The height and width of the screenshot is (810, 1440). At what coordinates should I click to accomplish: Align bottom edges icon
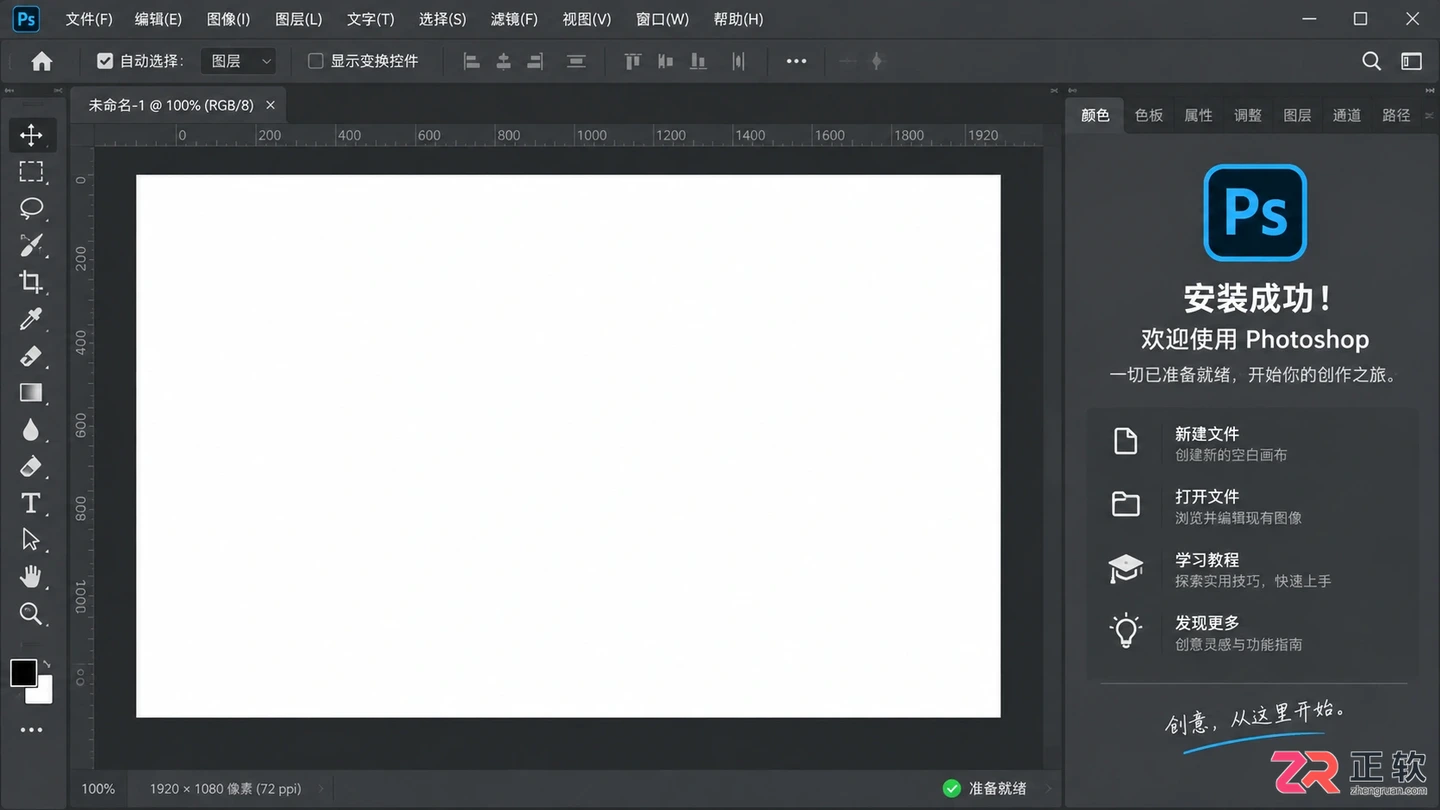coord(698,61)
